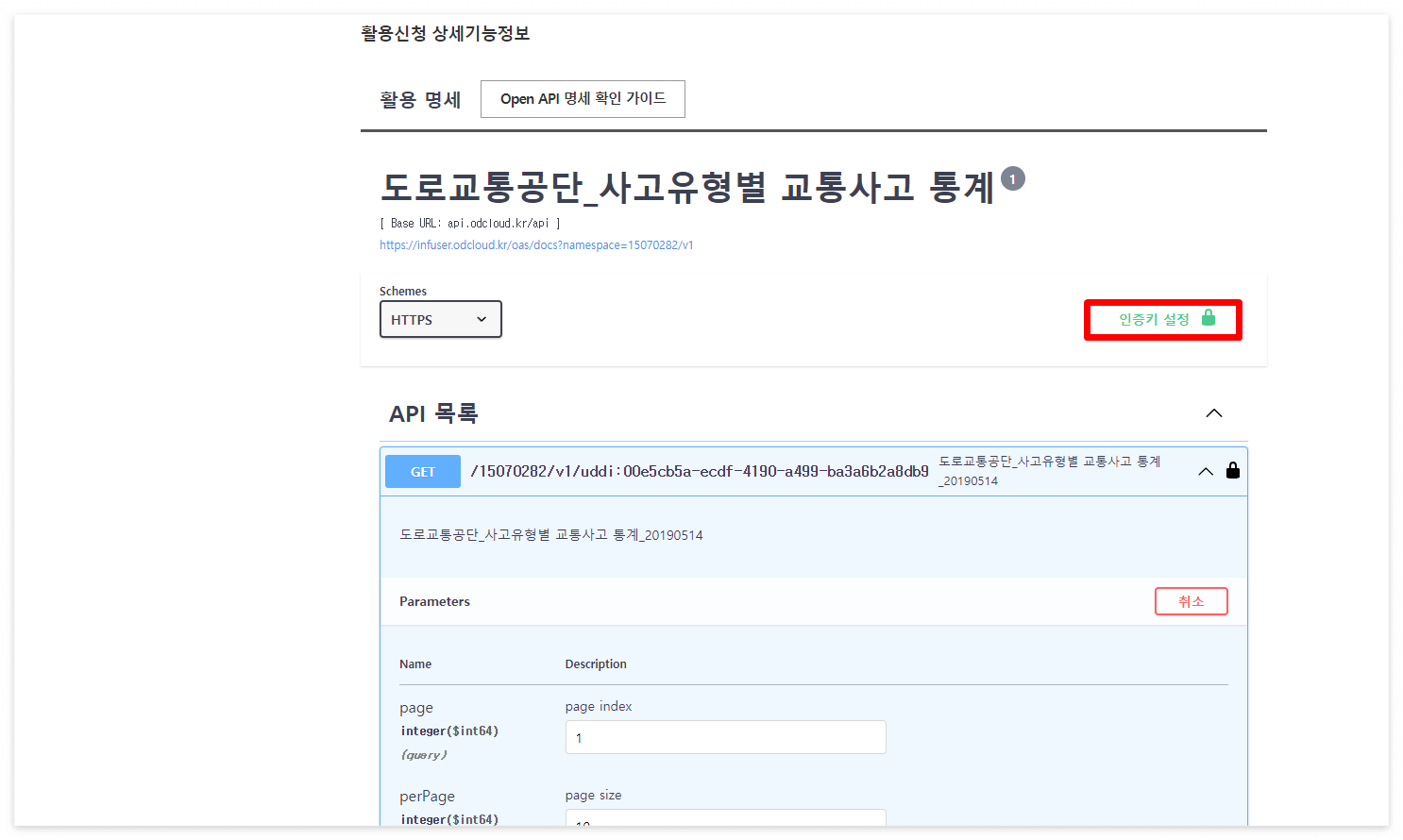
Task: Click the Description column header
Action: tap(596, 664)
